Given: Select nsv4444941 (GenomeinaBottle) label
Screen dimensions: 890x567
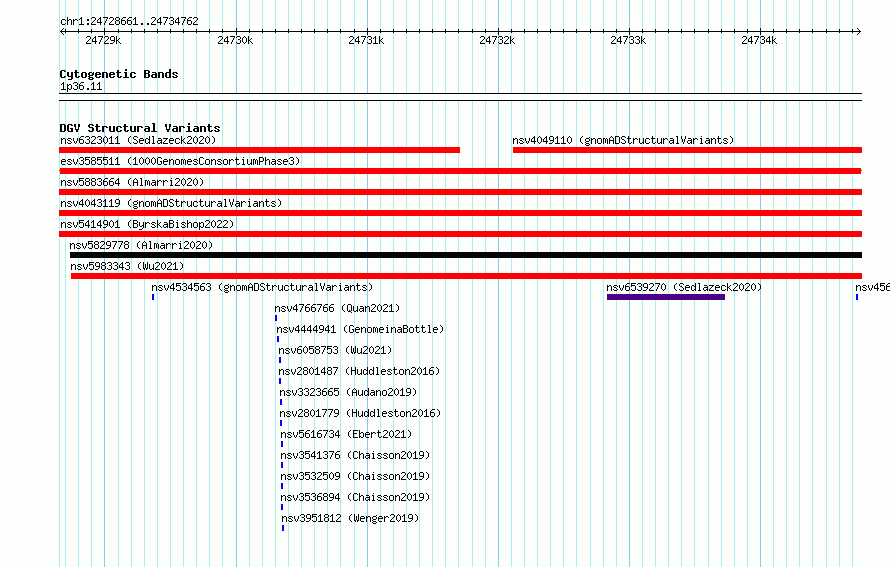Looking at the screenshot, I should (x=360, y=329).
